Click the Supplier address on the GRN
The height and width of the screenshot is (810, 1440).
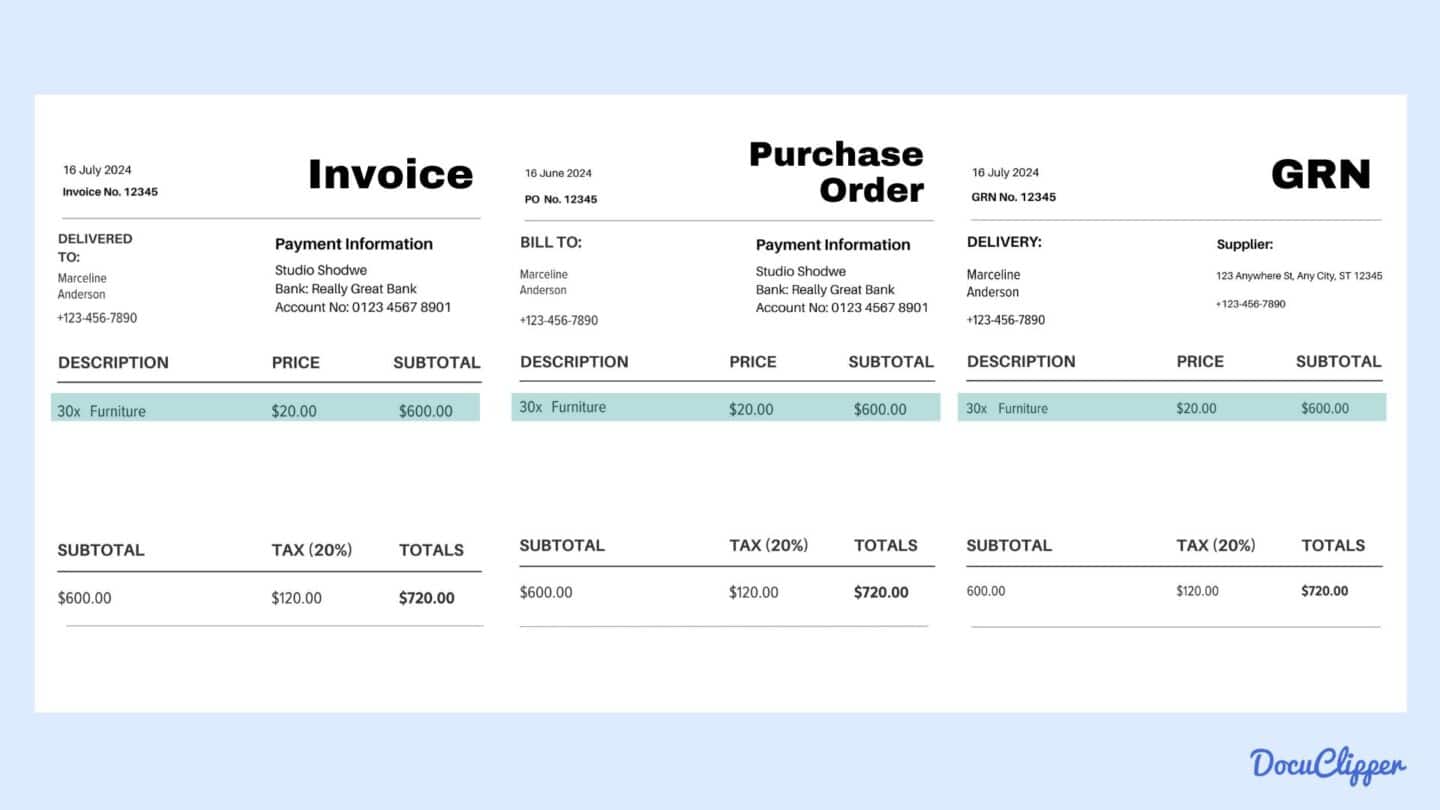pyautogui.click(x=1300, y=275)
